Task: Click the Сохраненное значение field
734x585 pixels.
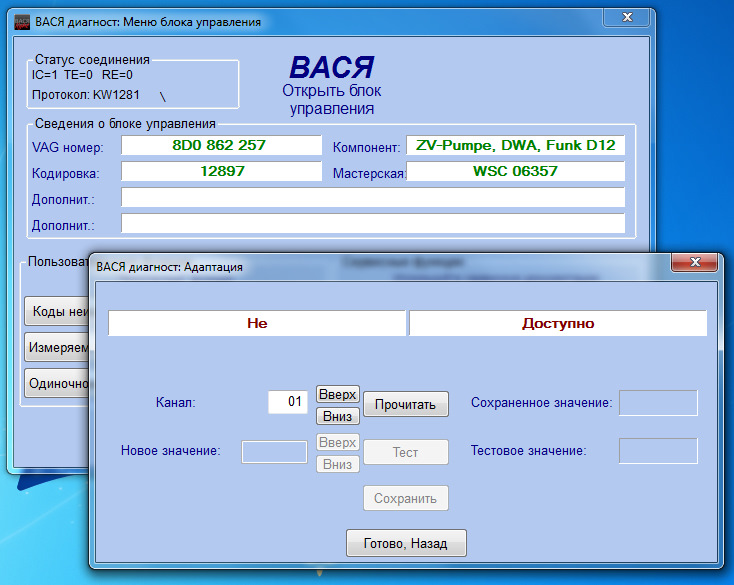Action: [x=658, y=403]
